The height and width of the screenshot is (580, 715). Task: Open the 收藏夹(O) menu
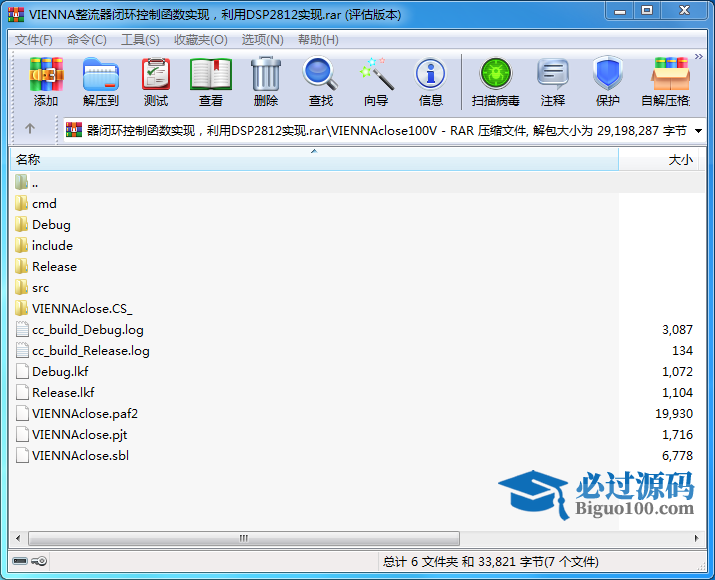[201, 40]
